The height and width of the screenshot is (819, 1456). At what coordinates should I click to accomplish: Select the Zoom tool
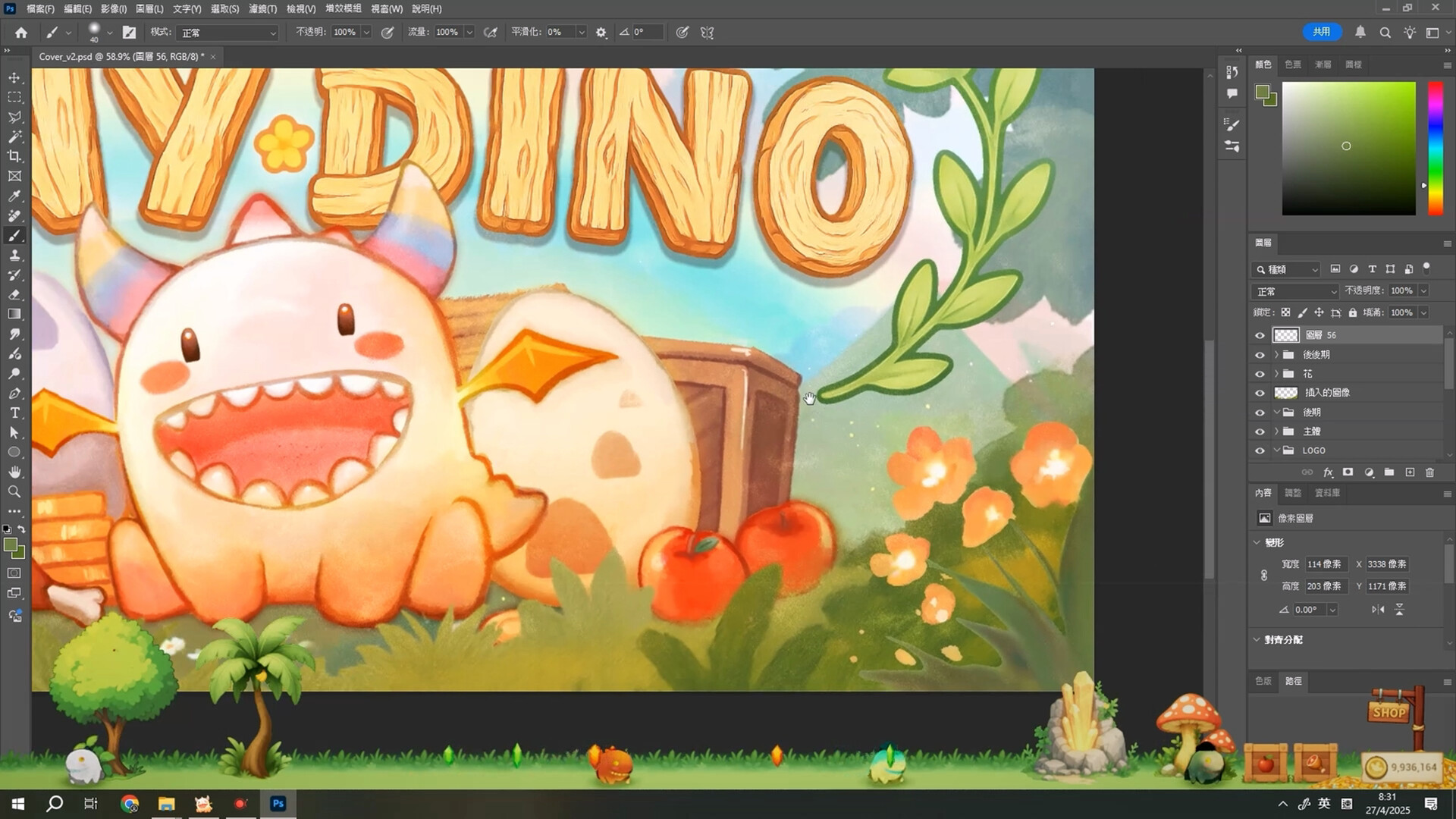click(x=14, y=491)
